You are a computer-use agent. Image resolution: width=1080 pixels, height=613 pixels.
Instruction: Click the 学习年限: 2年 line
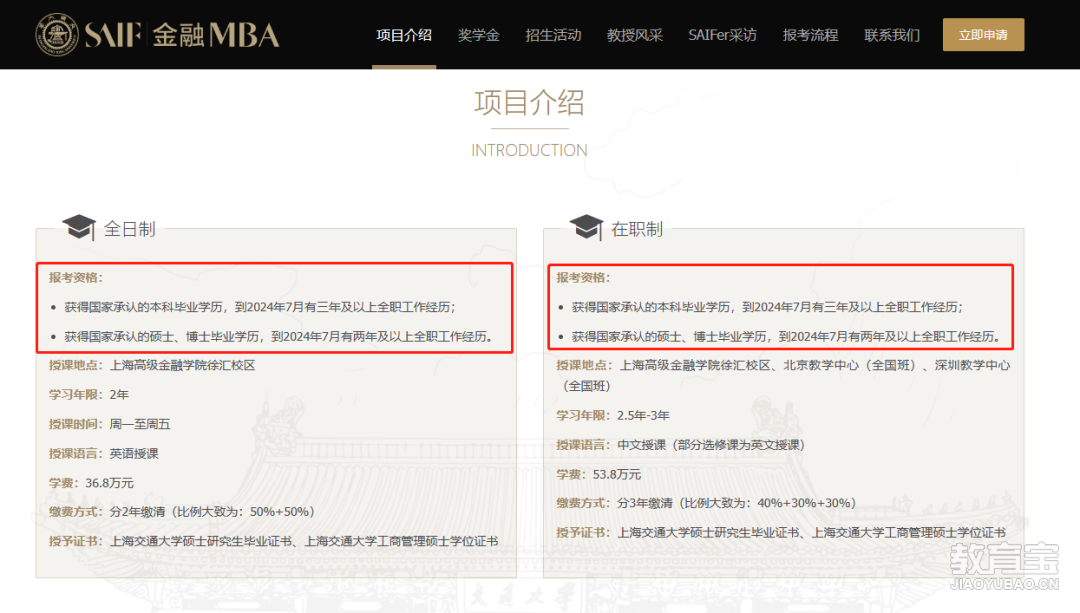coord(88,395)
